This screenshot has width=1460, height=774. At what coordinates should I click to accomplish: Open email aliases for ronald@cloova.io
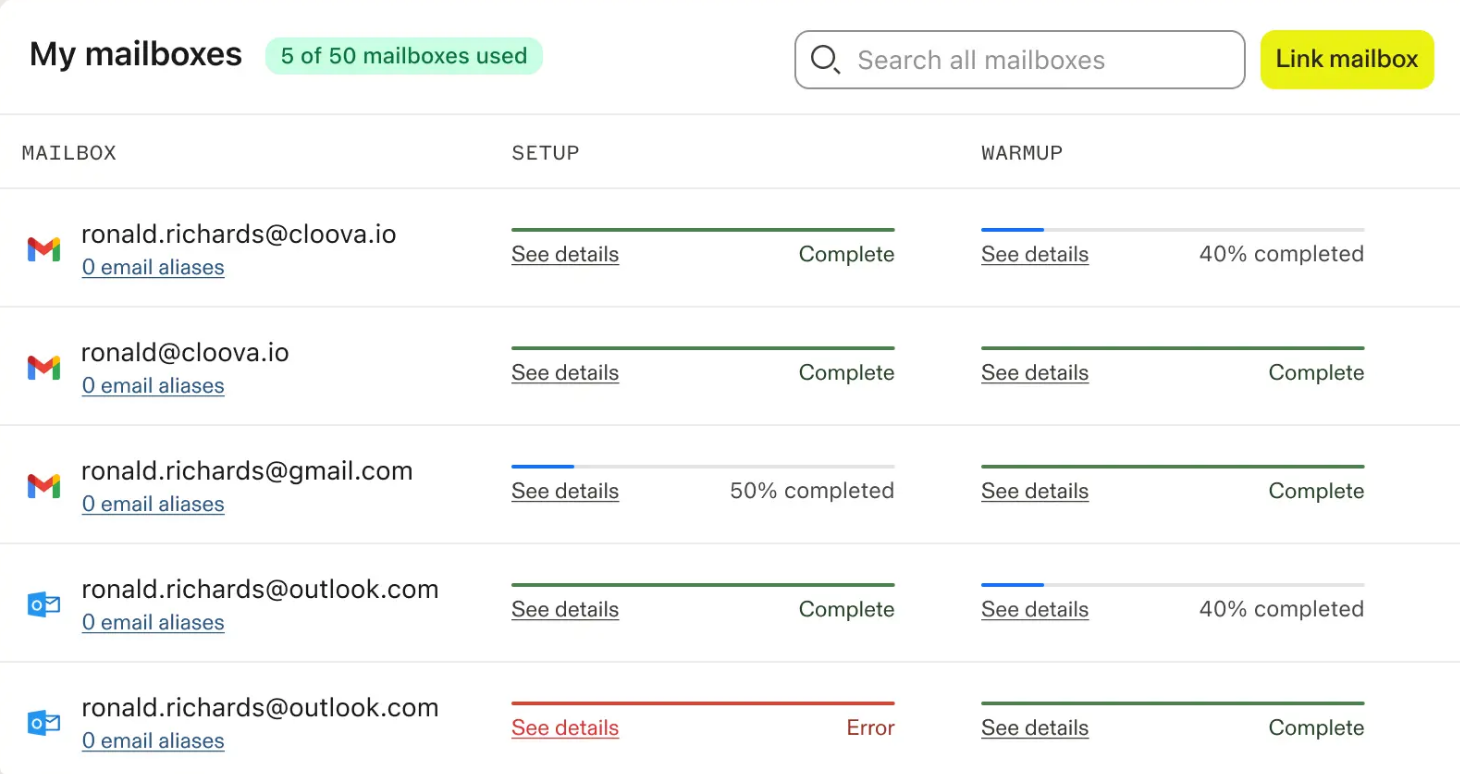[153, 385]
